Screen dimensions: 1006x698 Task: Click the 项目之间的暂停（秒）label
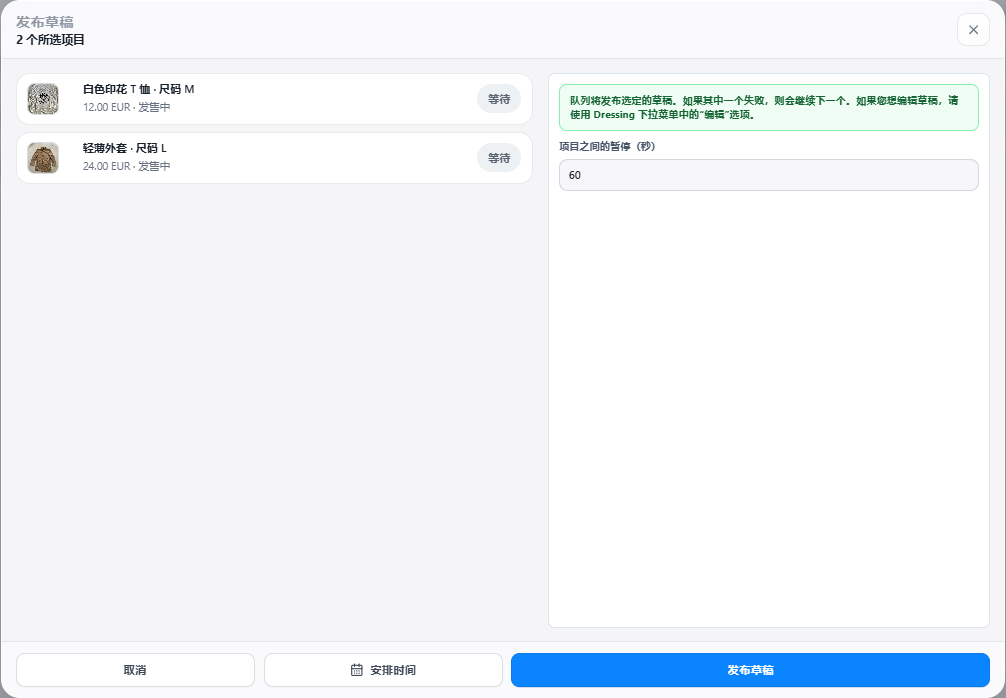click(607, 146)
